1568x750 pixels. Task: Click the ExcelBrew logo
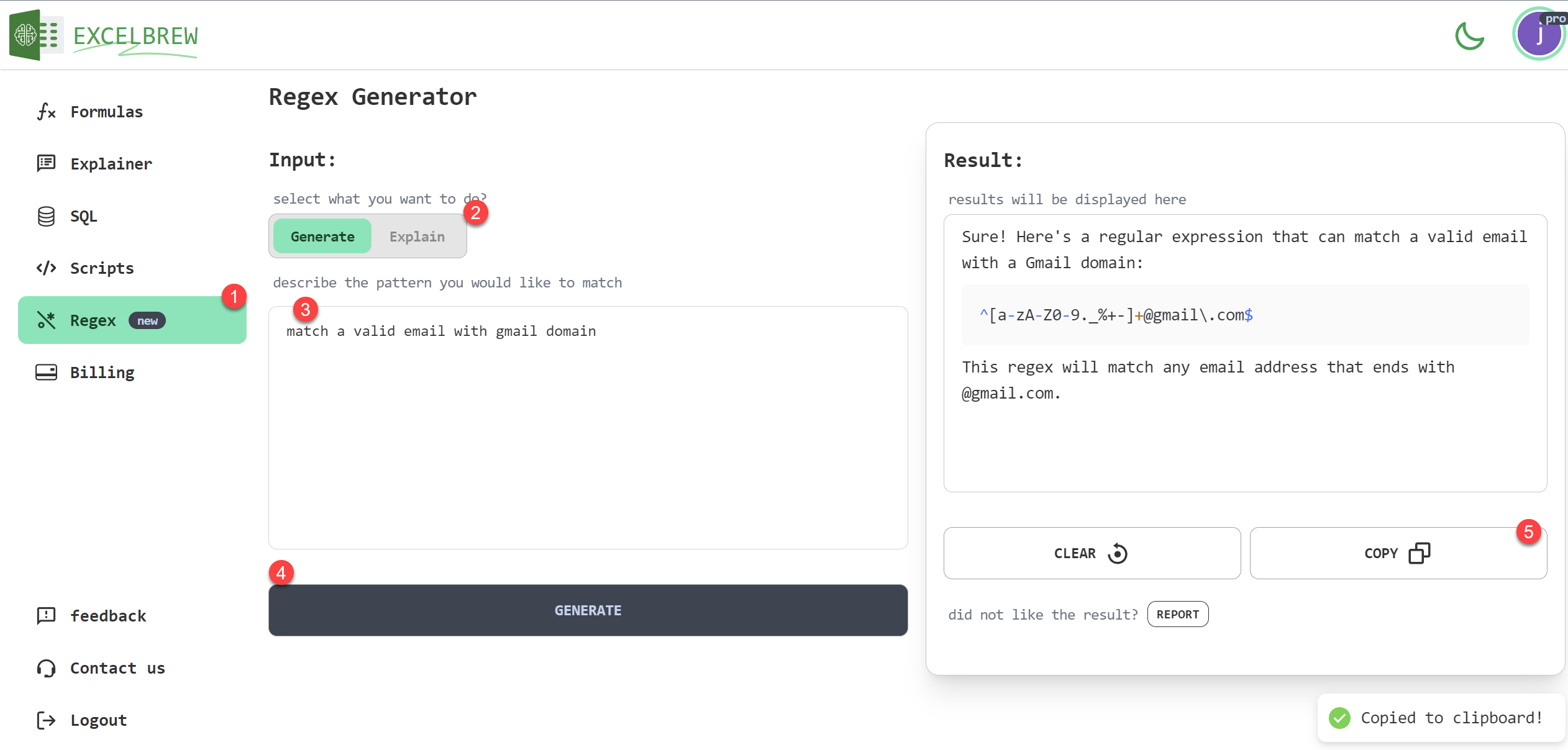tap(104, 35)
